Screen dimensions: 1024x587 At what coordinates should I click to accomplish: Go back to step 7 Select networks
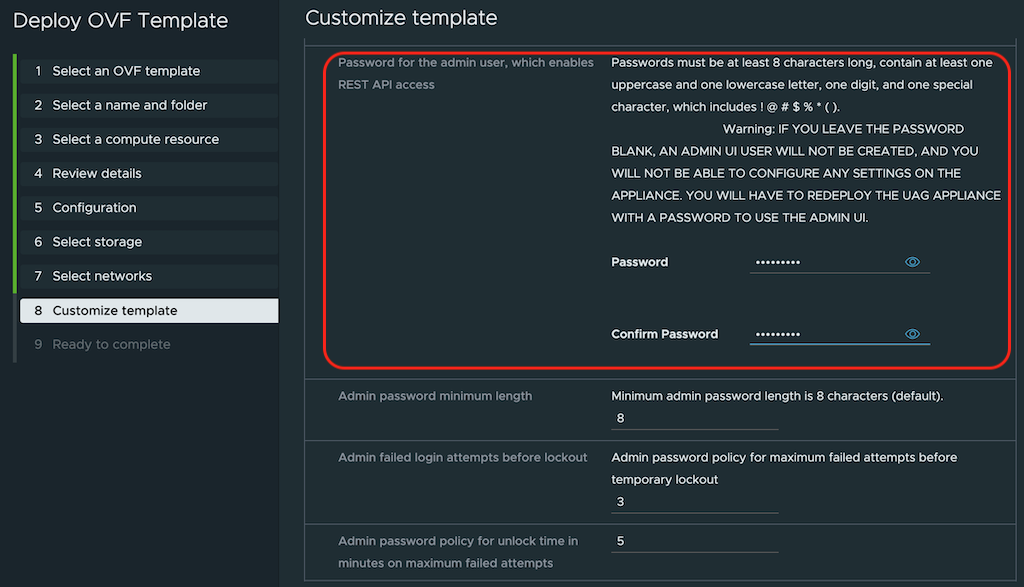point(101,276)
